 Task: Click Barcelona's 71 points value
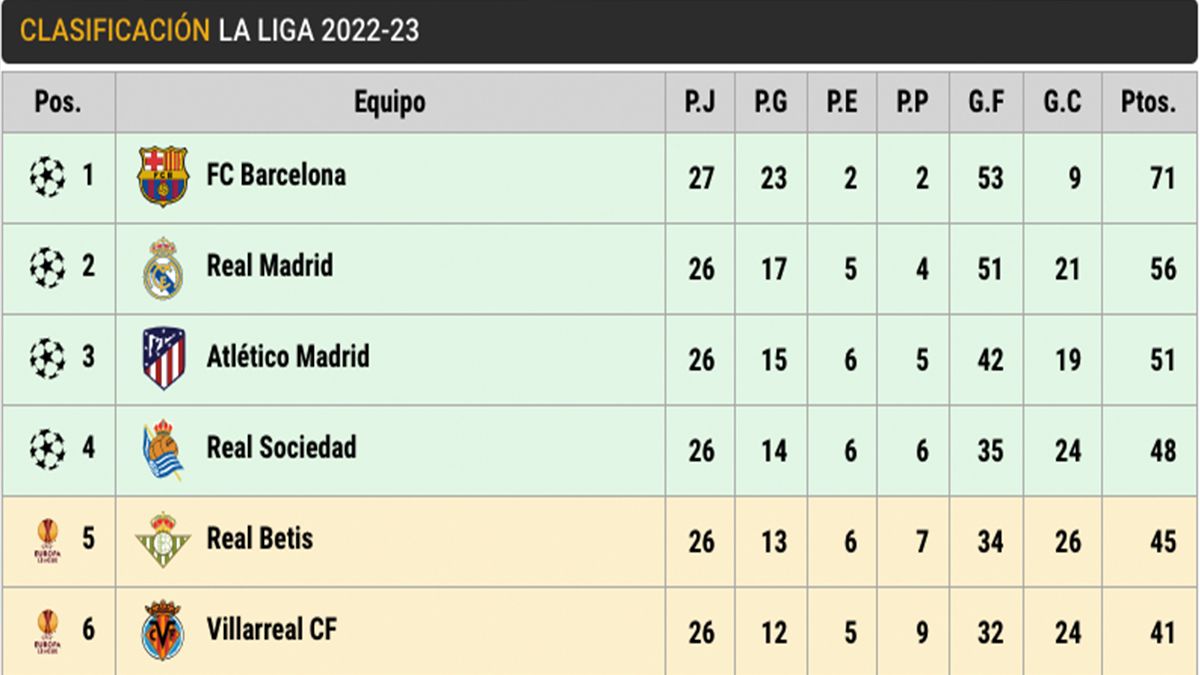(x=1162, y=178)
